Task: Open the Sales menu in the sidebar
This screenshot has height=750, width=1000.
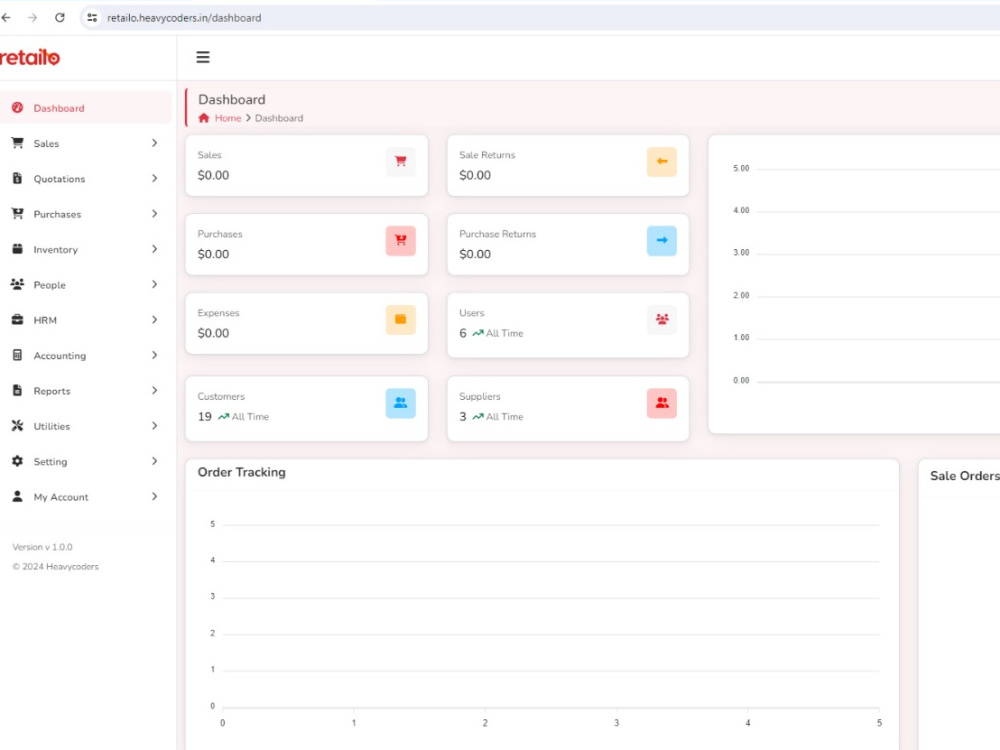Action: click(x=48, y=143)
